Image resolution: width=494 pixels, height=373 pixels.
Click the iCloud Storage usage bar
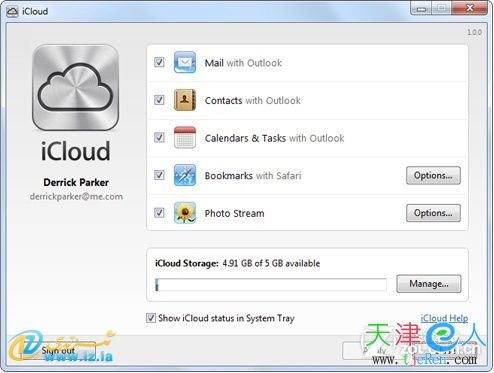point(271,285)
